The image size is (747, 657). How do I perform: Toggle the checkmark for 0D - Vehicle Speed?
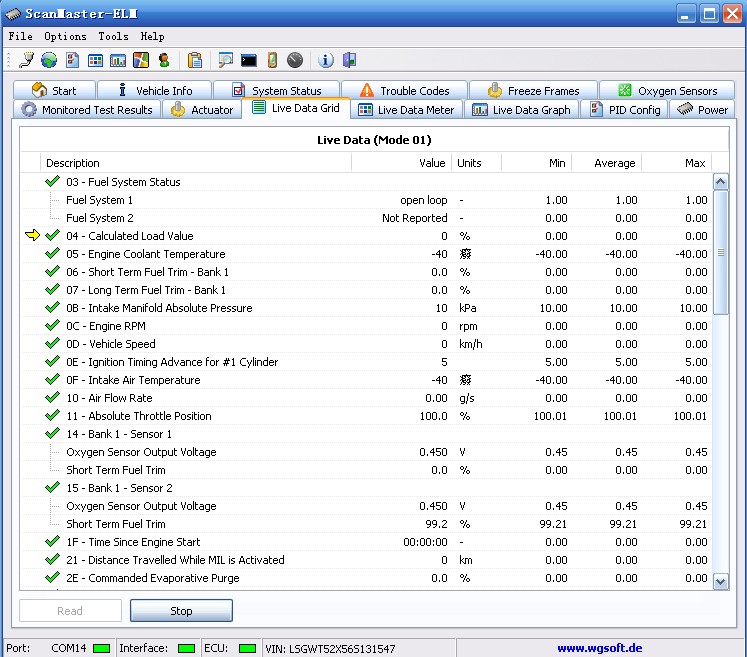(52, 344)
